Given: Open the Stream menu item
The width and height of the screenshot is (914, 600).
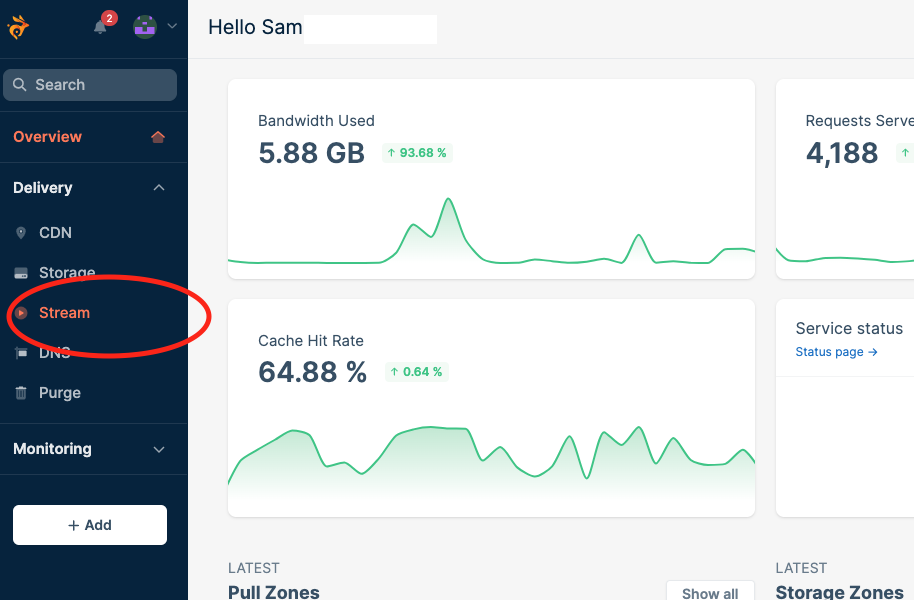Looking at the screenshot, I should pyautogui.click(x=64, y=313).
